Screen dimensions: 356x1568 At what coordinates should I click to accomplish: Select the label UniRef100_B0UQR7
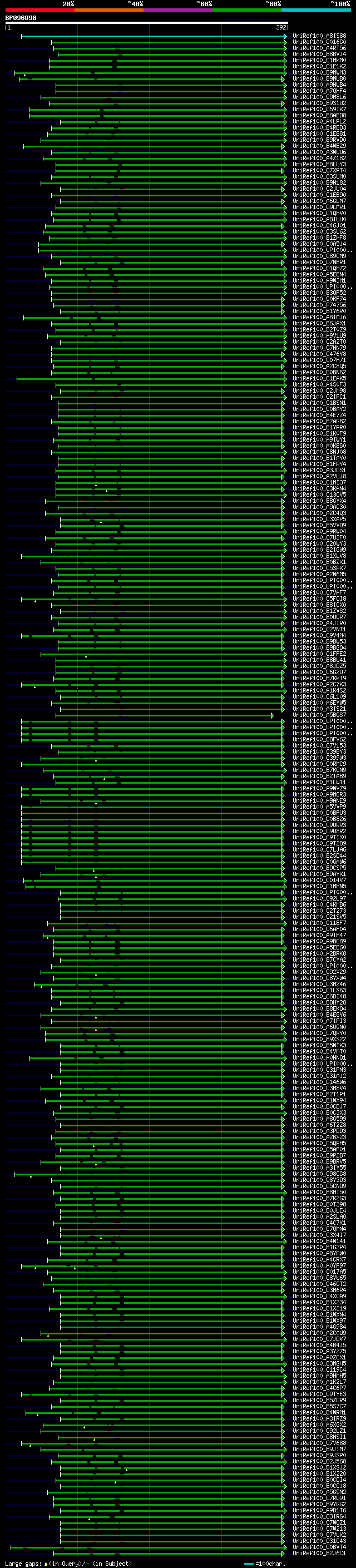(x=319, y=617)
